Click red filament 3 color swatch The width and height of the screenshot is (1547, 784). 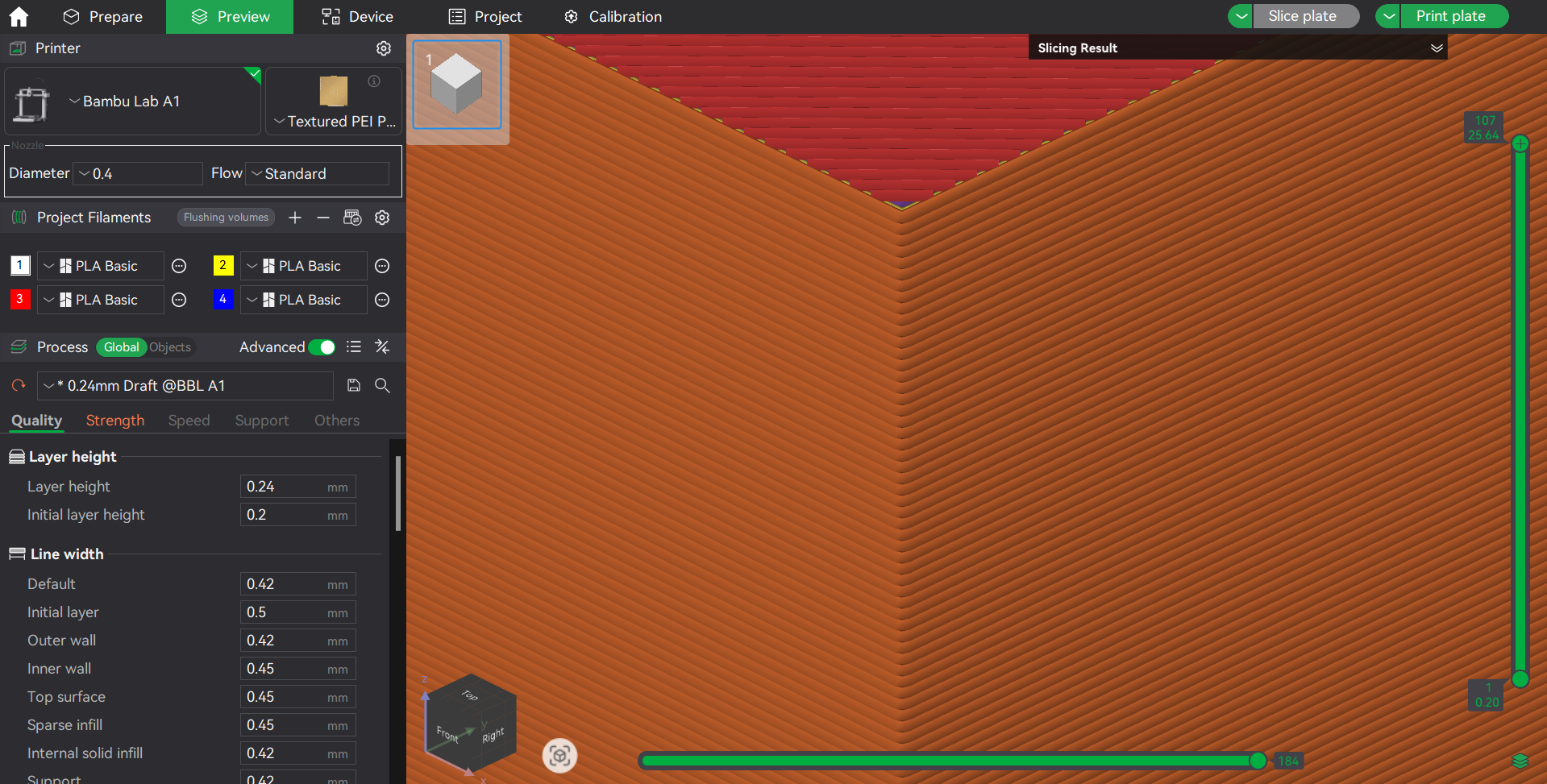pyautogui.click(x=20, y=300)
